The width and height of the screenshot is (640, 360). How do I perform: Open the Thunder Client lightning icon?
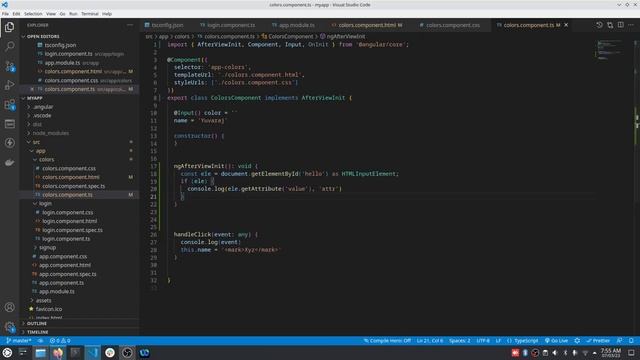[9, 143]
